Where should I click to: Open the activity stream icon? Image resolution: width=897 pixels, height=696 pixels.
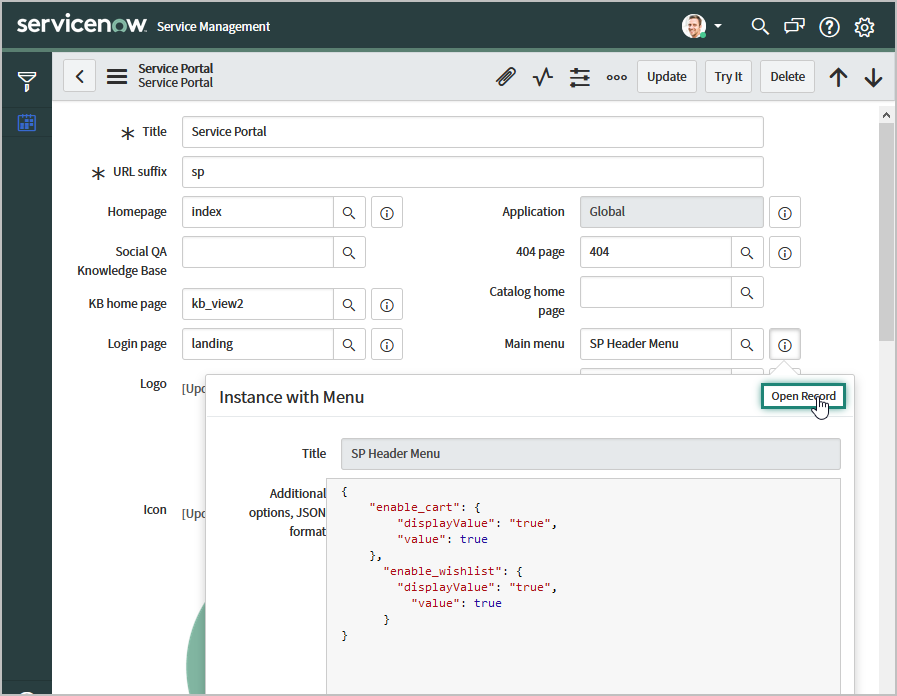pyautogui.click(x=543, y=77)
